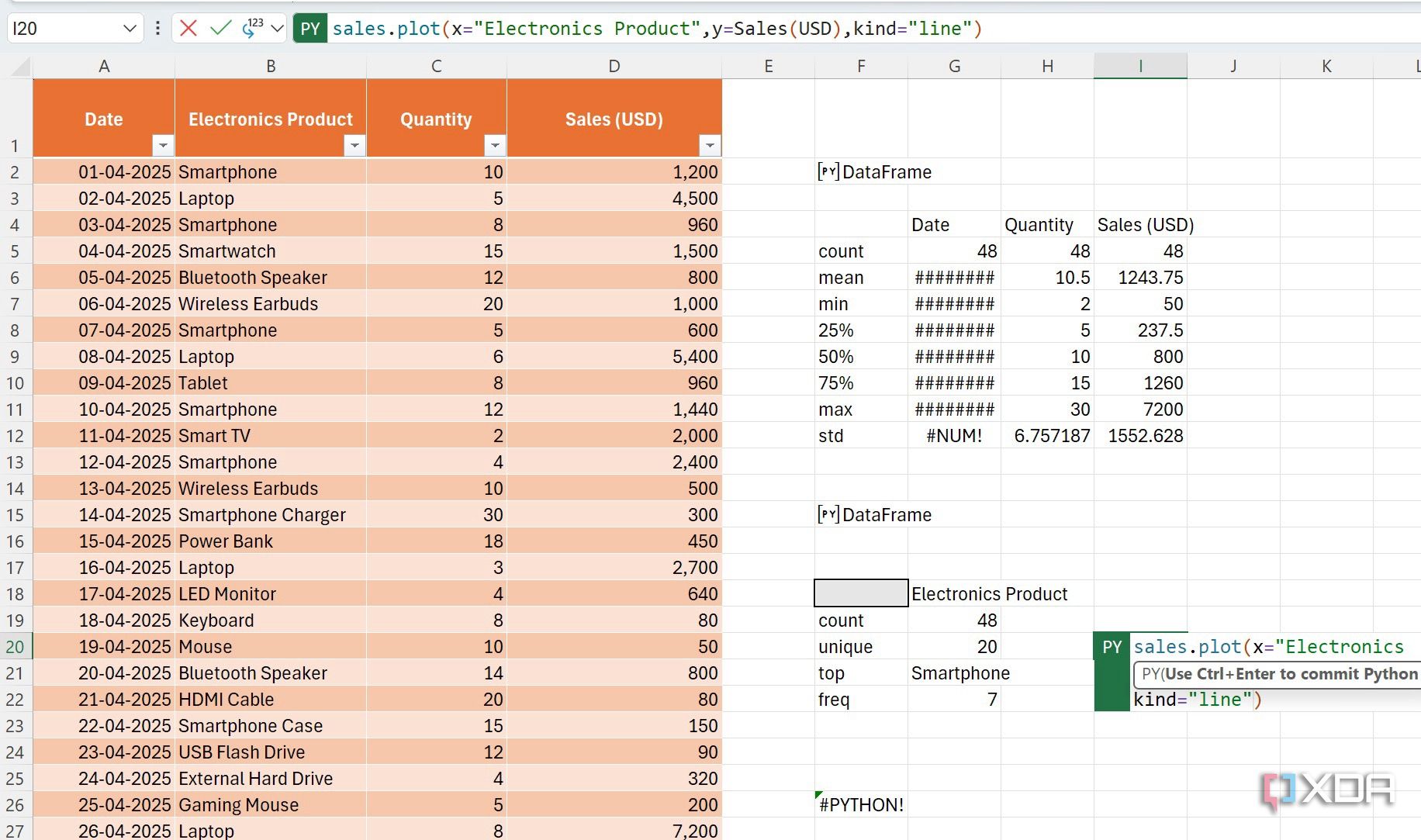Image resolution: width=1421 pixels, height=840 pixels.
Task: Select column E header
Action: coord(768,67)
